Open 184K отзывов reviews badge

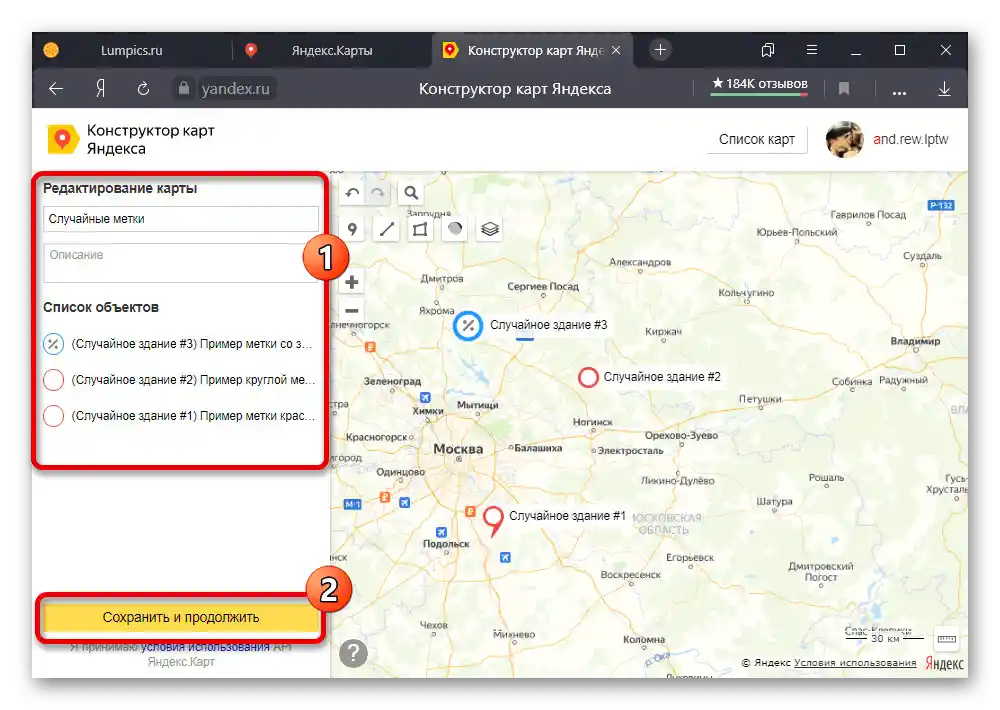(760, 85)
